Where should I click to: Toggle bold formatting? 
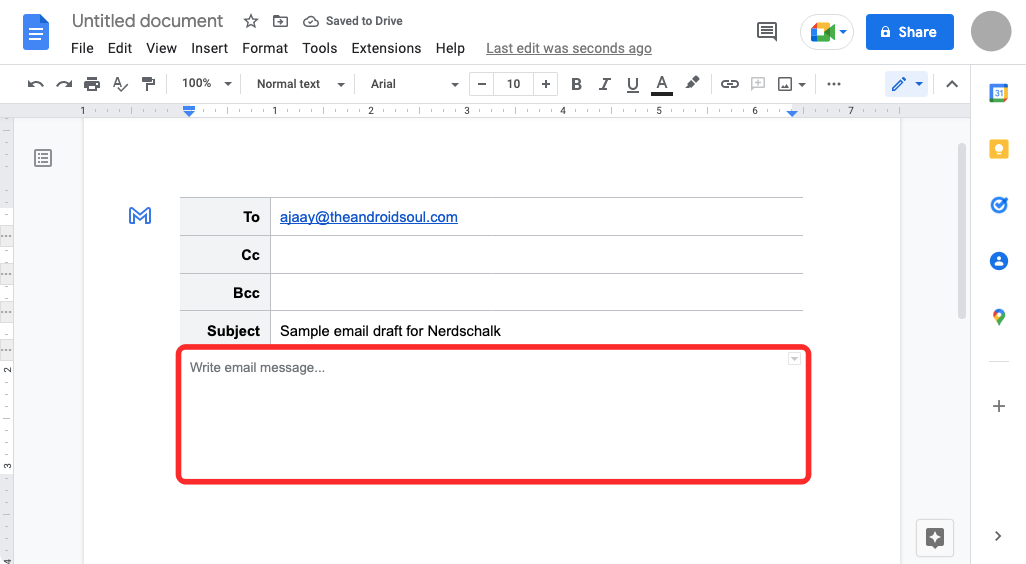pyautogui.click(x=576, y=84)
